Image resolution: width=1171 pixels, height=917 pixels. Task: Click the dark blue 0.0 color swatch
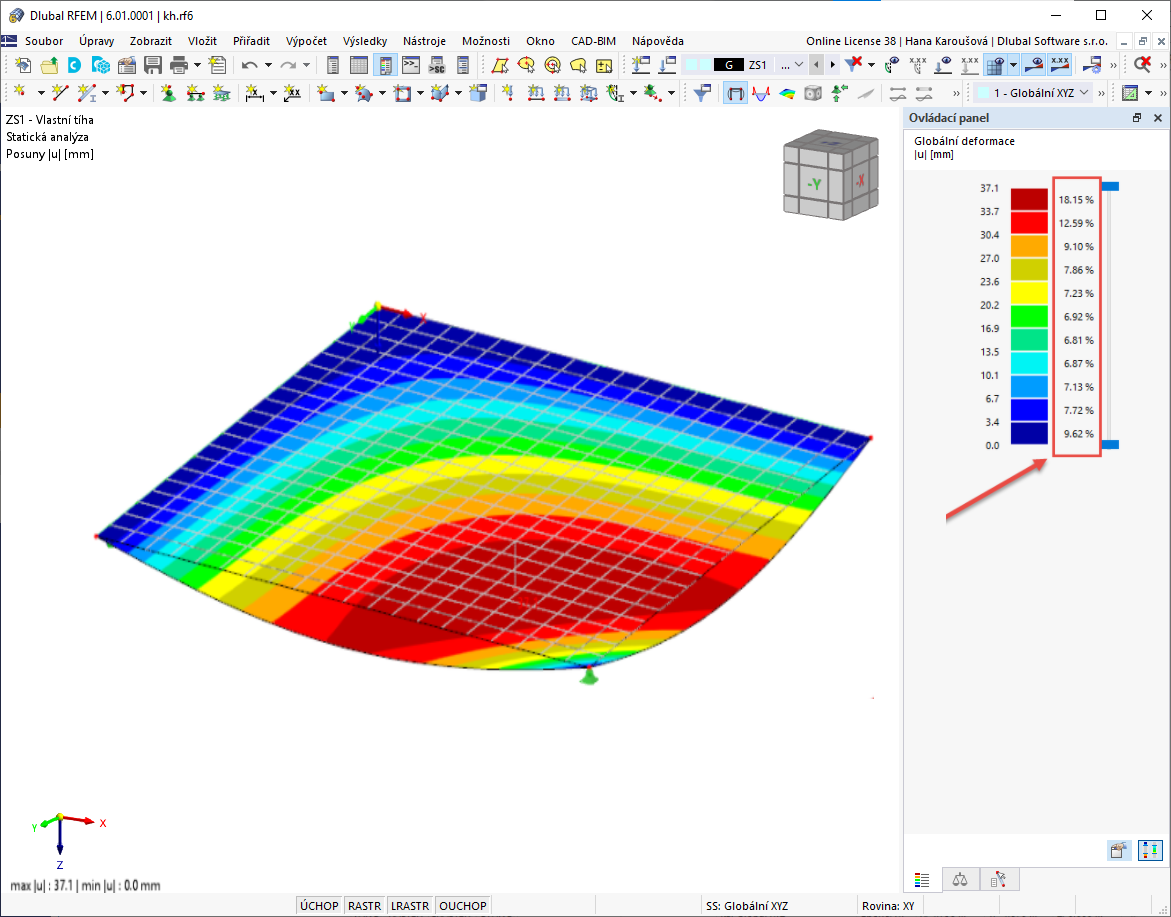pos(1029,434)
